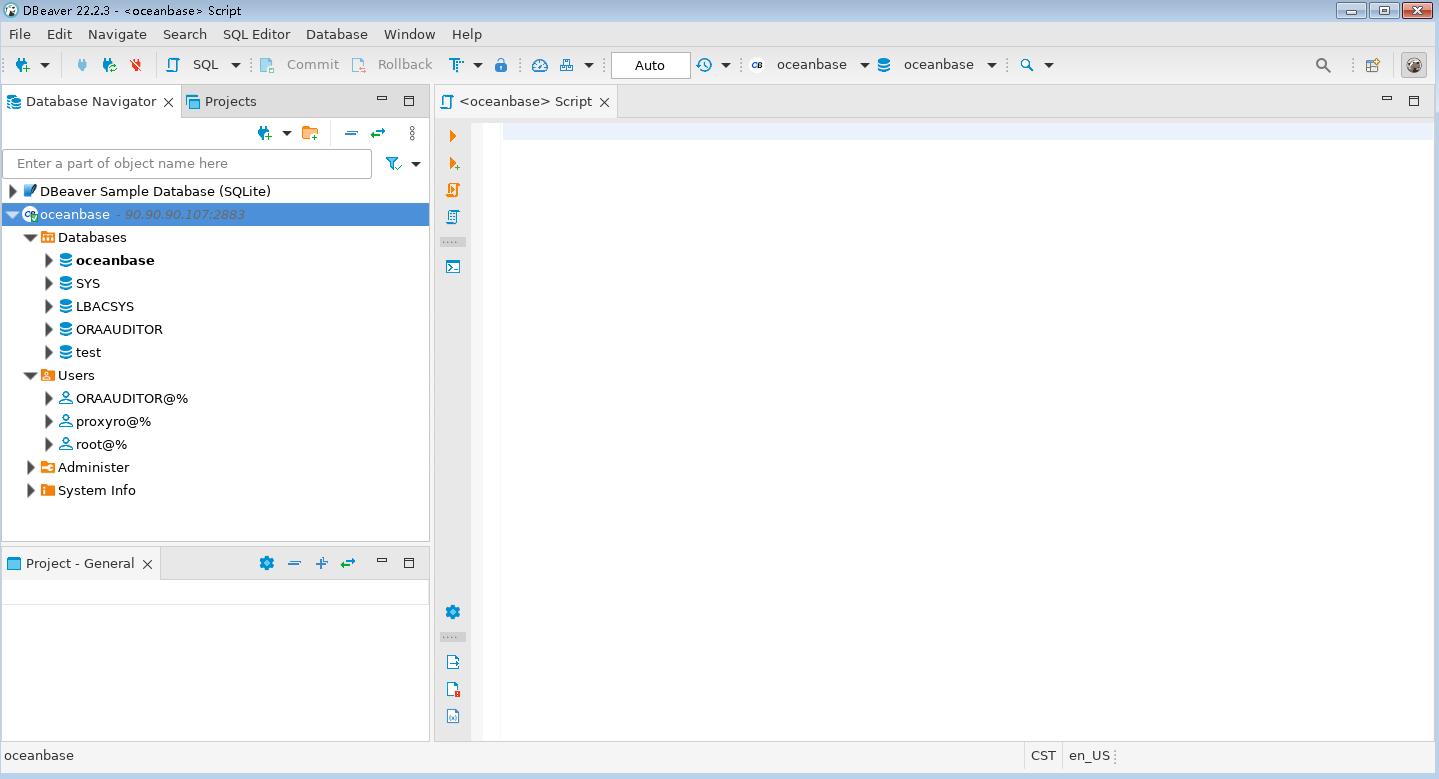This screenshot has width=1439, height=779.
Task: Click the red Disconnect icon
Action: click(135, 65)
